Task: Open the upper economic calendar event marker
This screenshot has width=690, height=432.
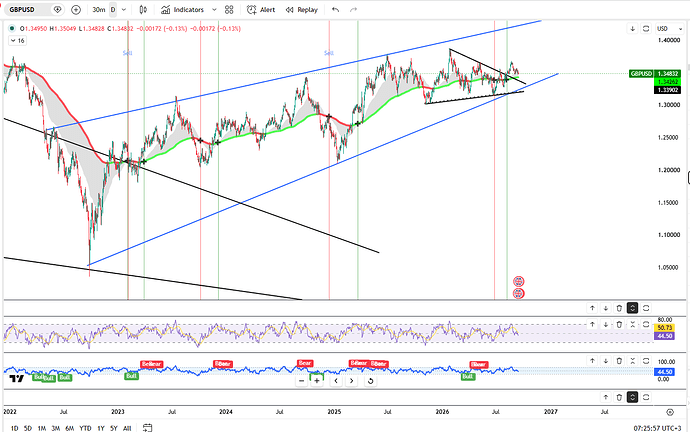Action: [519, 281]
